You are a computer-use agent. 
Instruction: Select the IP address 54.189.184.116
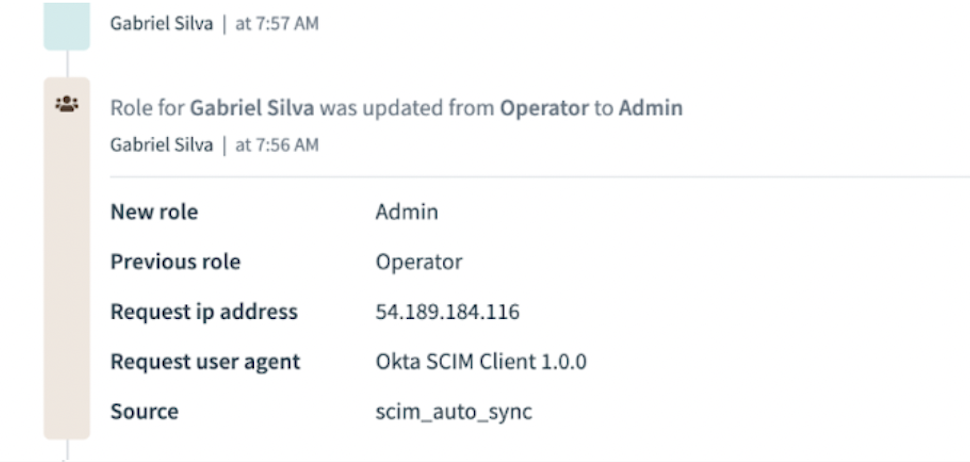click(x=447, y=312)
